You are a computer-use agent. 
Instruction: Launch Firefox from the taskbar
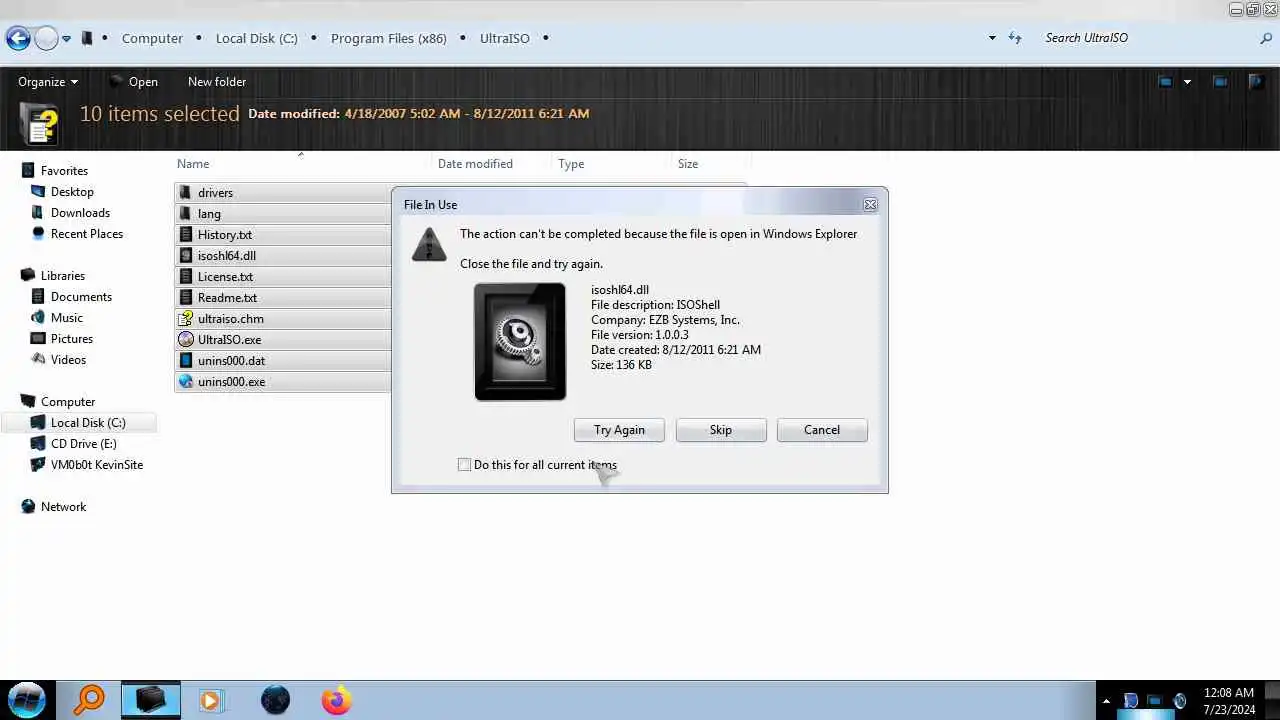336,700
